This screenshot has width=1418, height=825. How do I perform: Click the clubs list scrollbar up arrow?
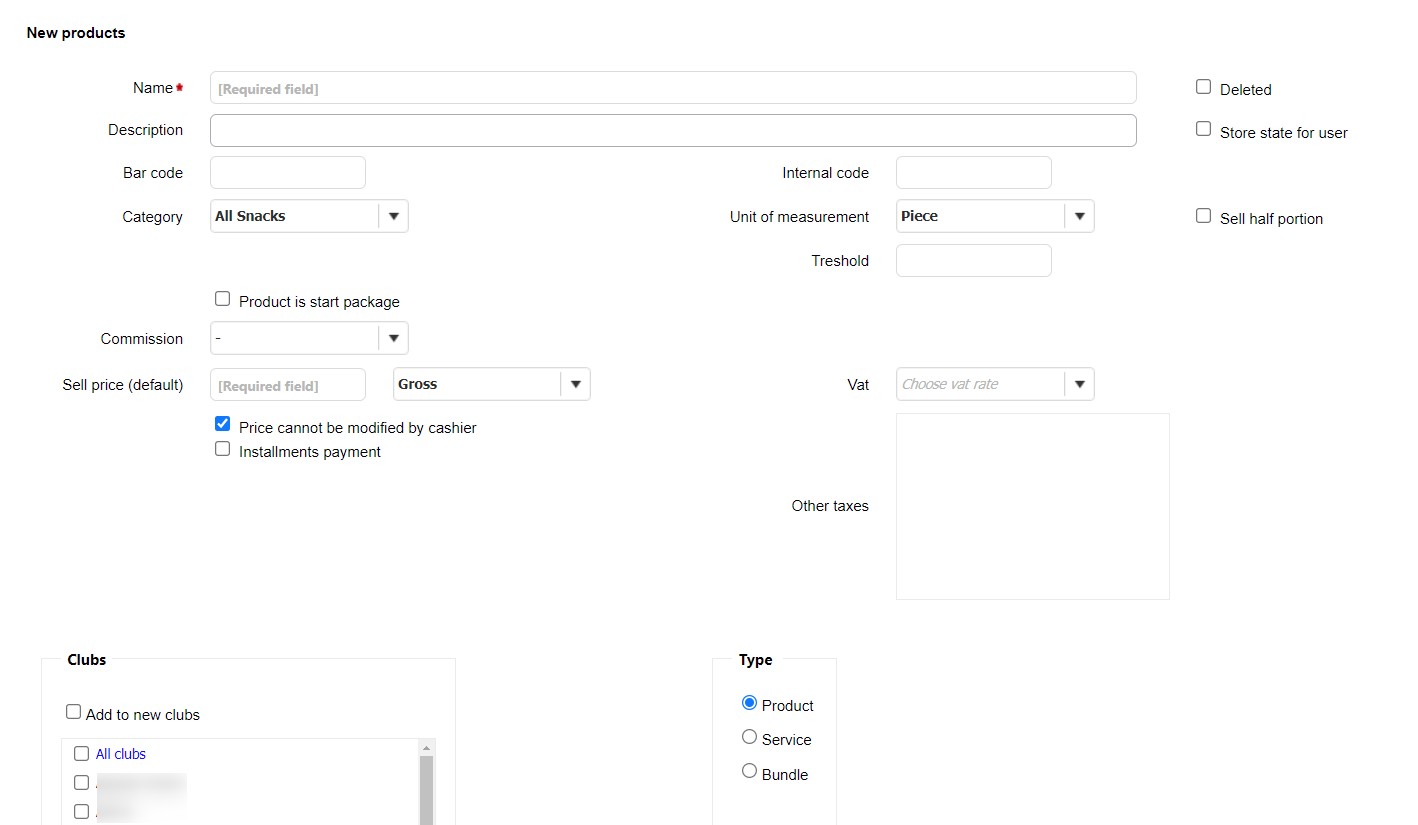point(427,748)
